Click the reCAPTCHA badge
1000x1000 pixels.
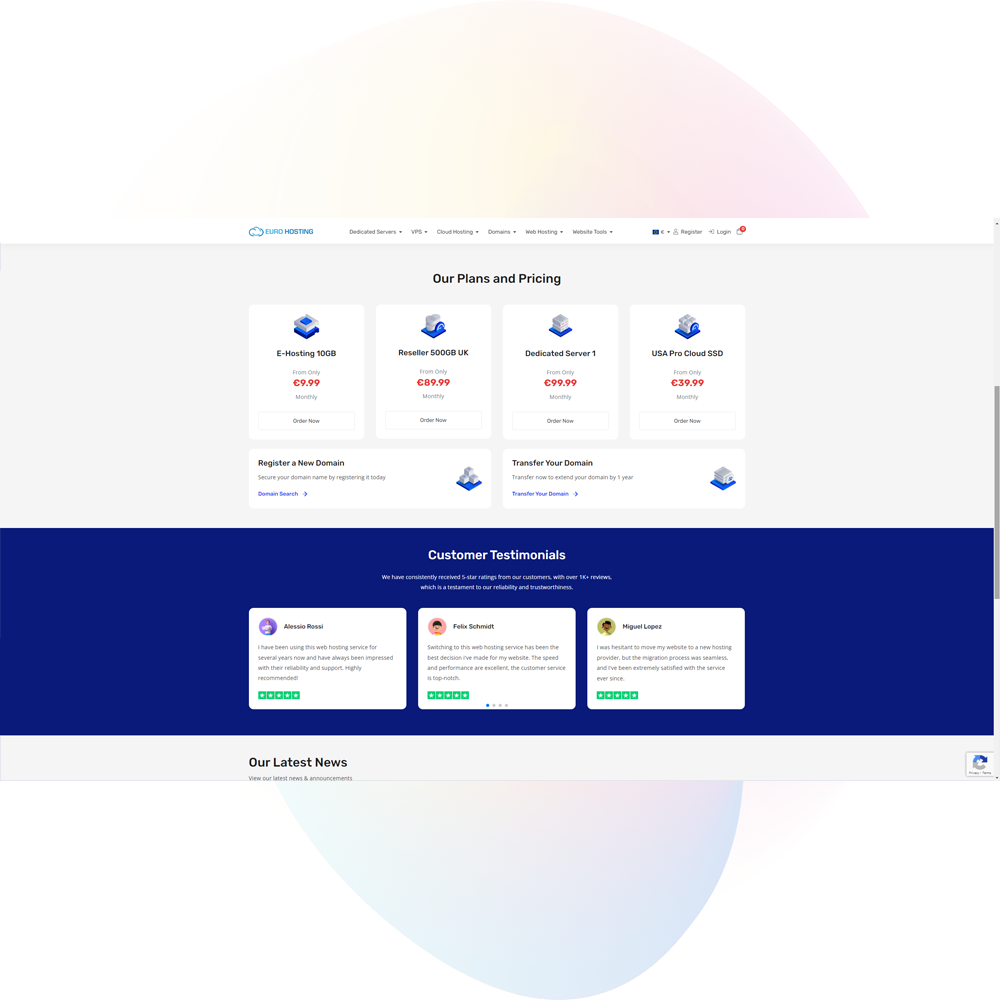(x=979, y=763)
